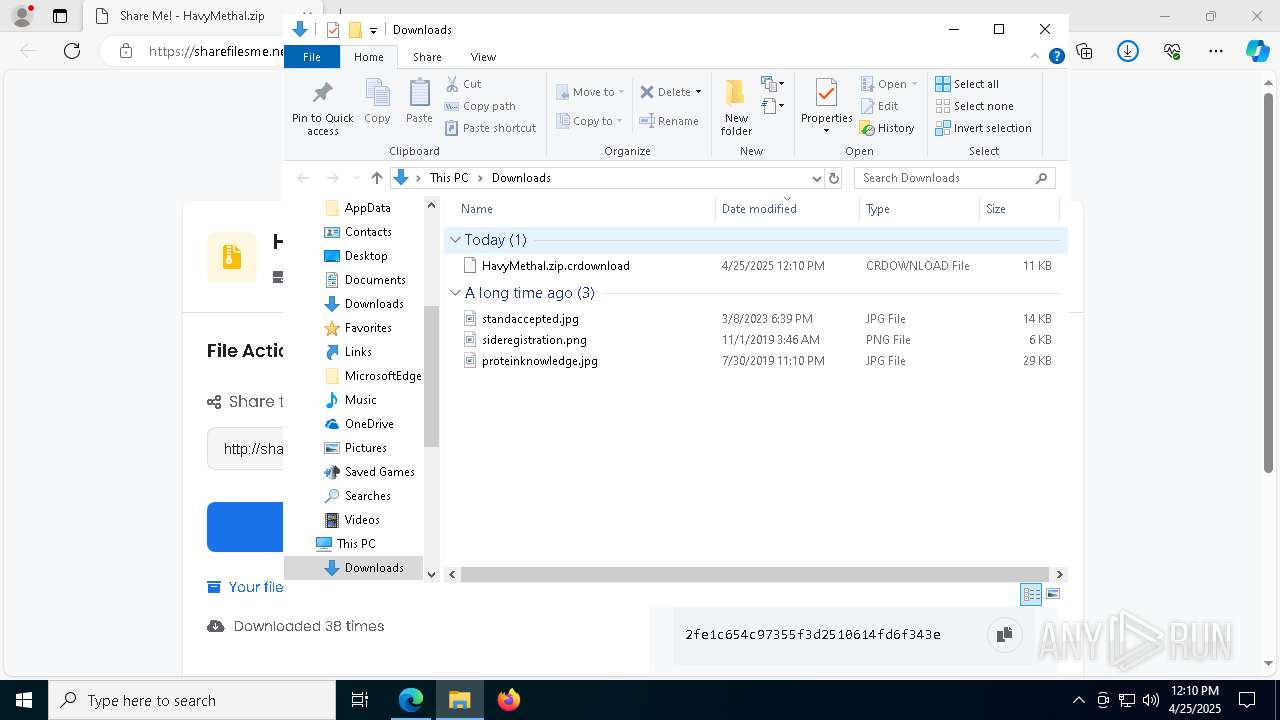Copy the hash in the browser page
The width and height of the screenshot is (1280, 720).
point(1004,634)
